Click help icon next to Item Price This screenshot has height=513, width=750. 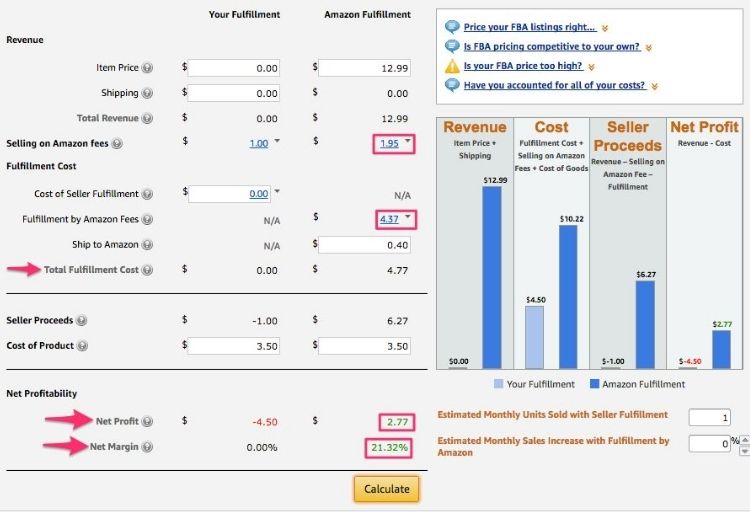(x=148, y=68)
